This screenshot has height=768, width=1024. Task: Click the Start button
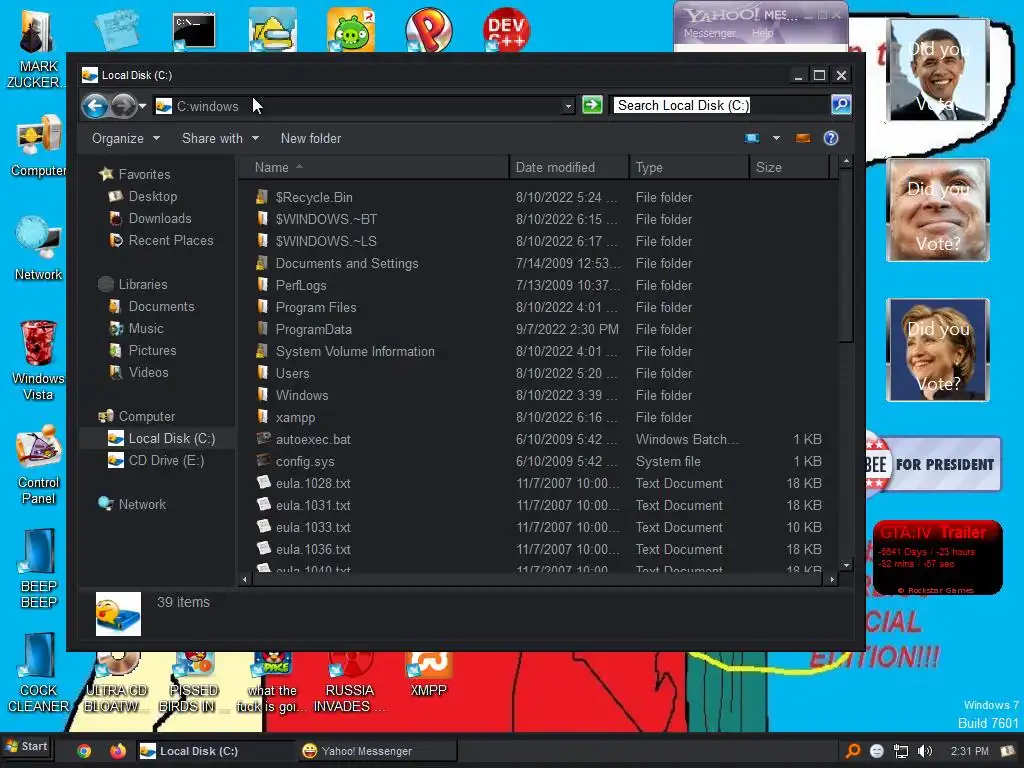pyautogui.click(x=26, y=746)
